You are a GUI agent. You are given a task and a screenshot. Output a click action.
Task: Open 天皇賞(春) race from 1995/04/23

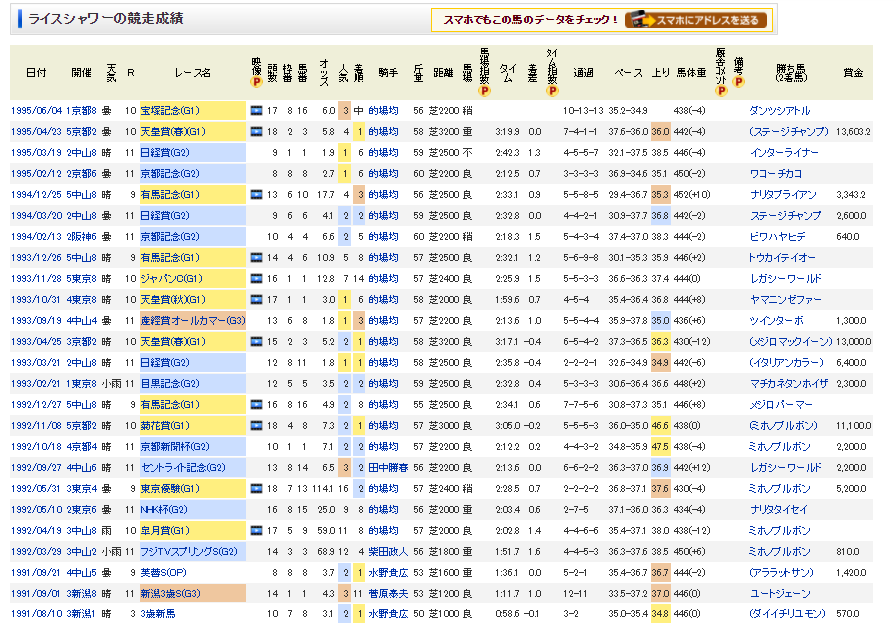(x=172, y=132)
